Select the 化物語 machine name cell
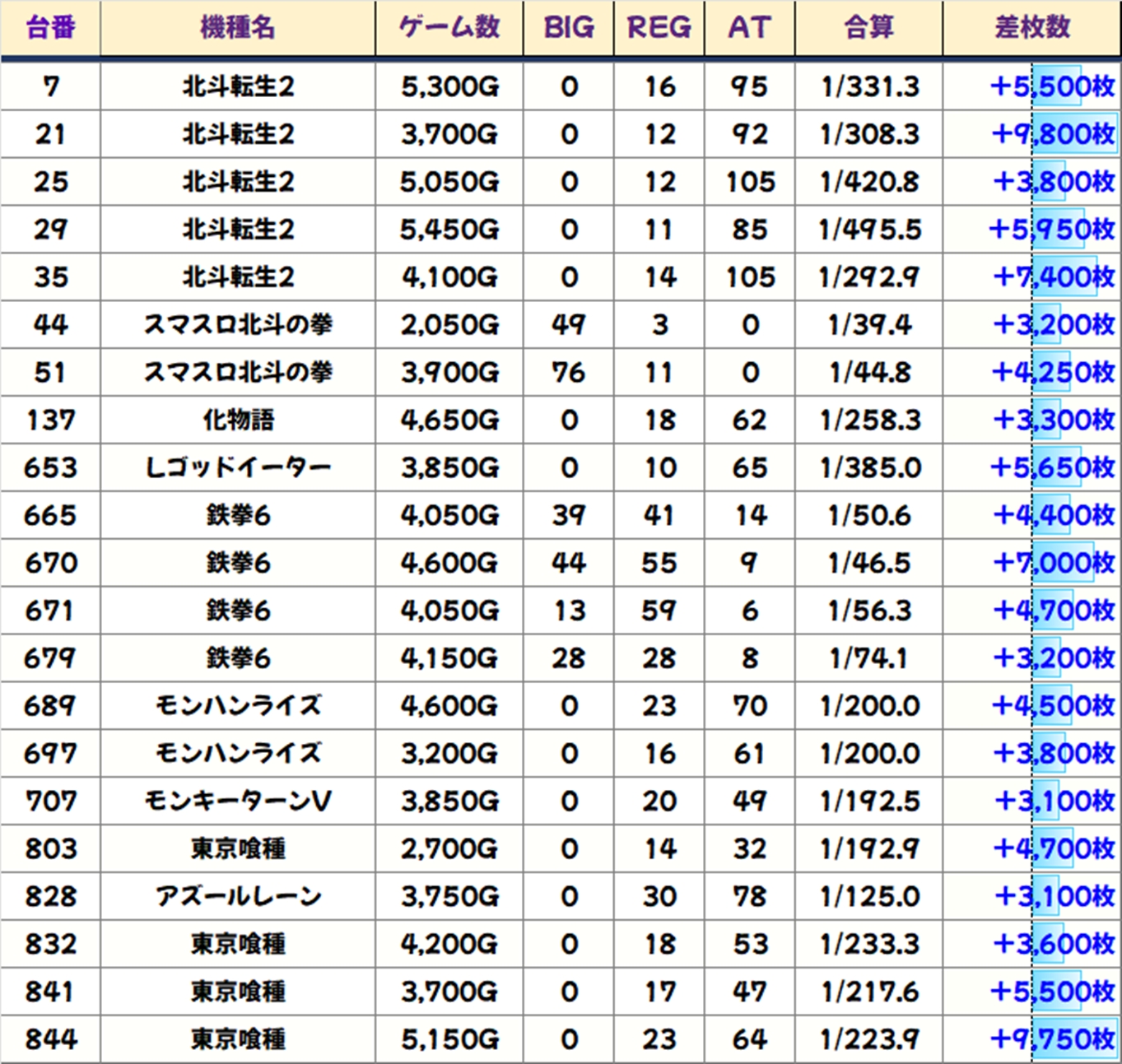 [x=237, y=420]
